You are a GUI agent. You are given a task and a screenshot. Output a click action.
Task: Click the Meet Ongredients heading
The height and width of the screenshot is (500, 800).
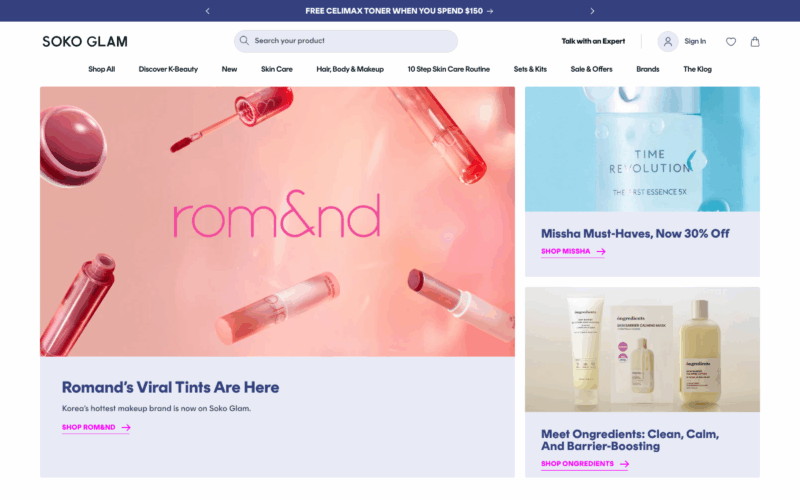point(630,440)
